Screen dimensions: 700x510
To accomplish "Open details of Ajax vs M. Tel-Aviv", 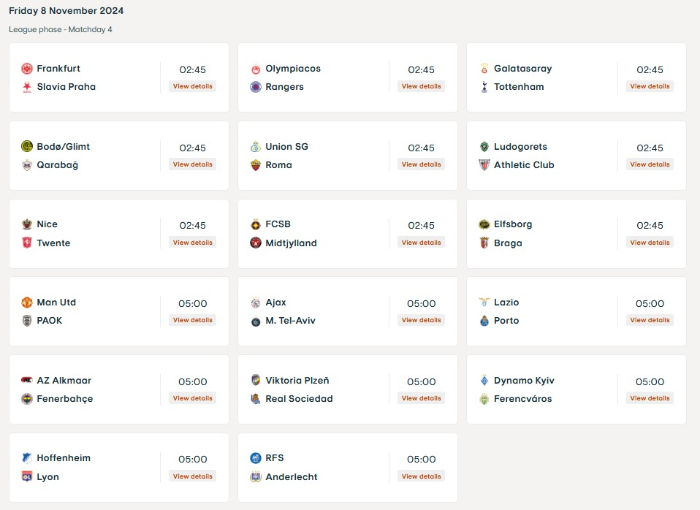I will pyautogui.click(x=421, y=320).
